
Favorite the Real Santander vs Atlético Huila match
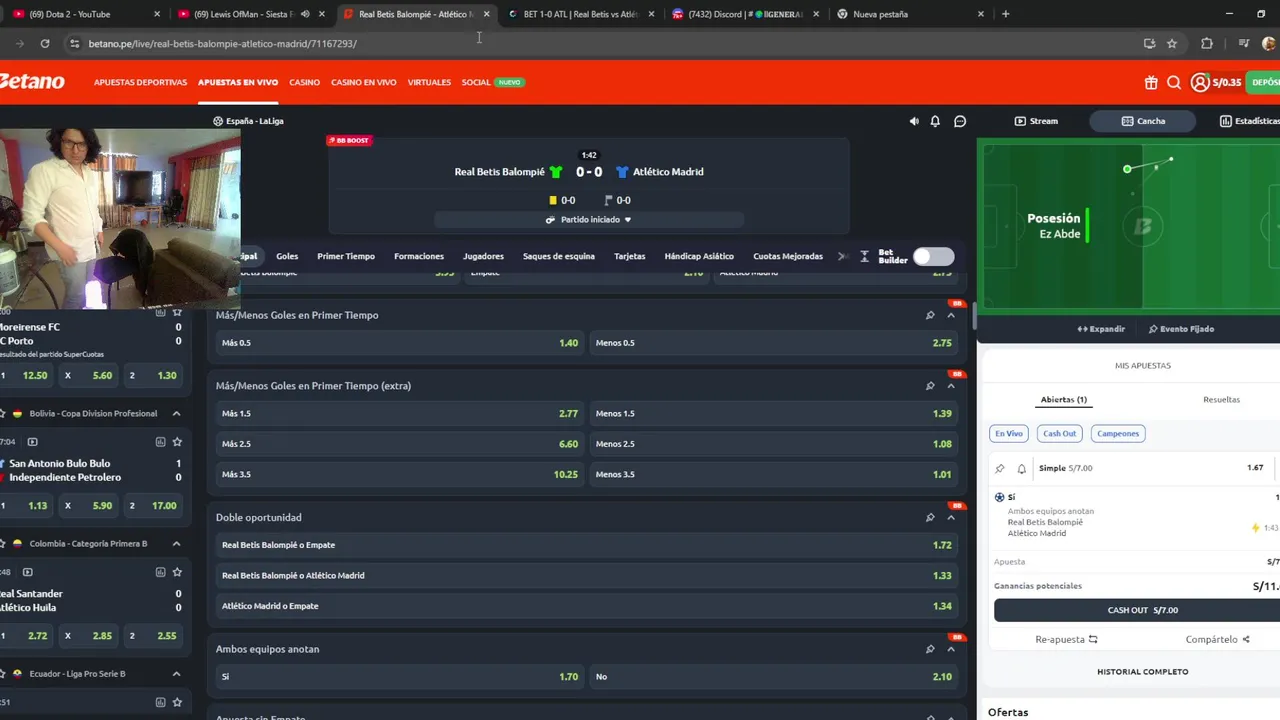tap(177, 572)
